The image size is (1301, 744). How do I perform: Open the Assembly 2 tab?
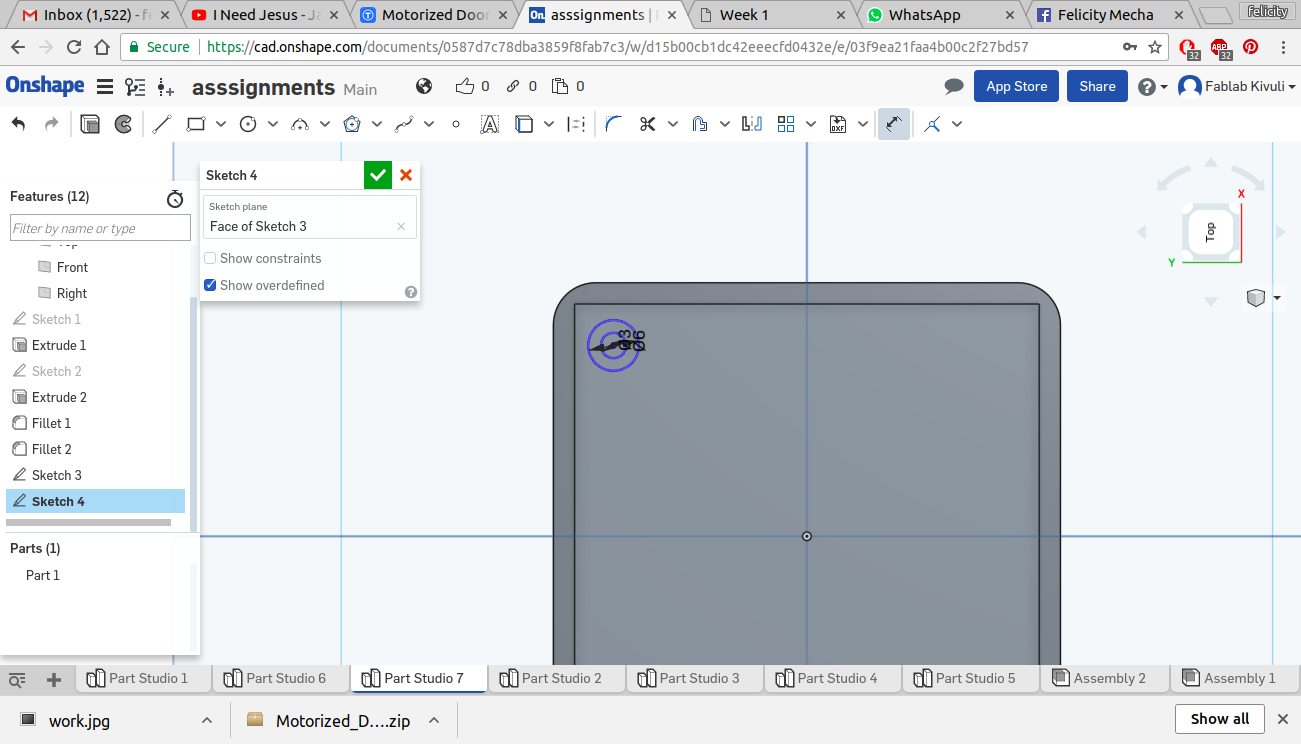click(1109, 678)
